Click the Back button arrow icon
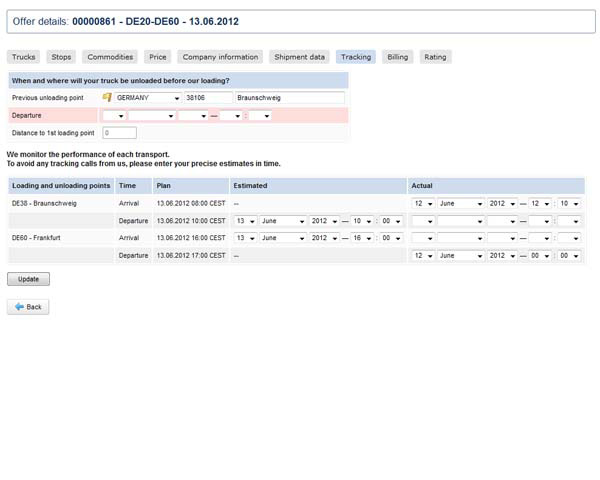The height and width of the screenshot is (480, 600). (x=19, y=307)
